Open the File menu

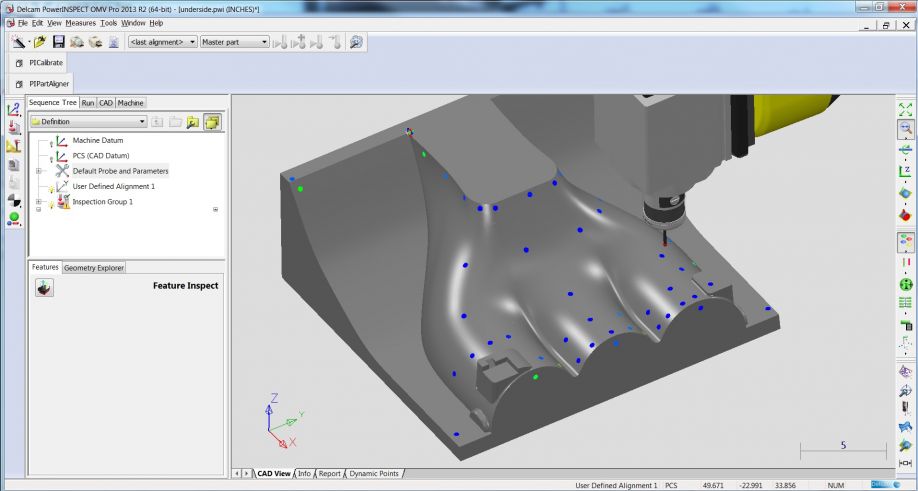click(x=23, y=23)
